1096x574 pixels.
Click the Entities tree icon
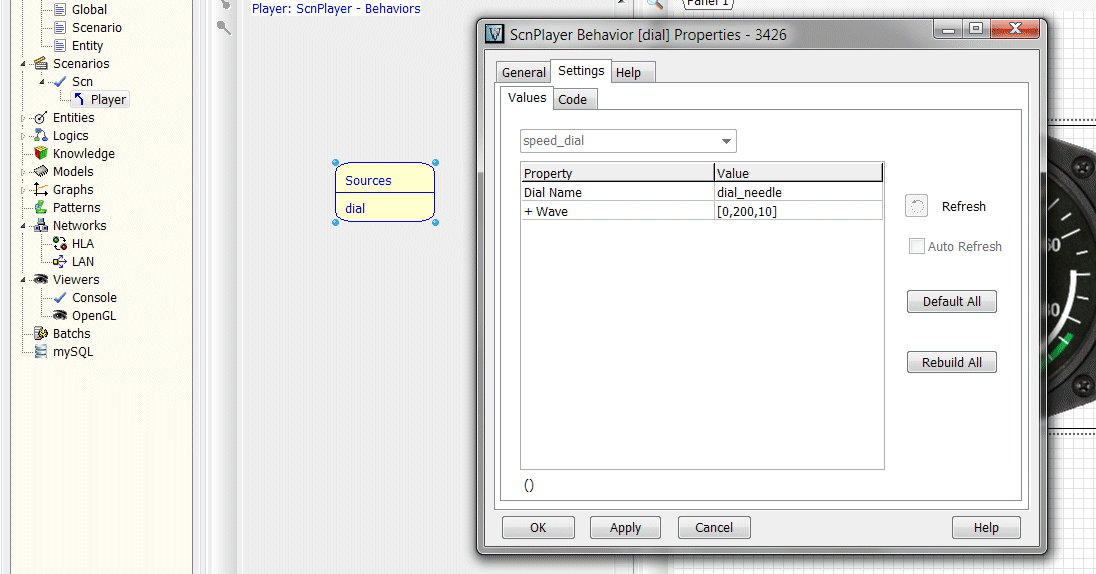point(41,118)
